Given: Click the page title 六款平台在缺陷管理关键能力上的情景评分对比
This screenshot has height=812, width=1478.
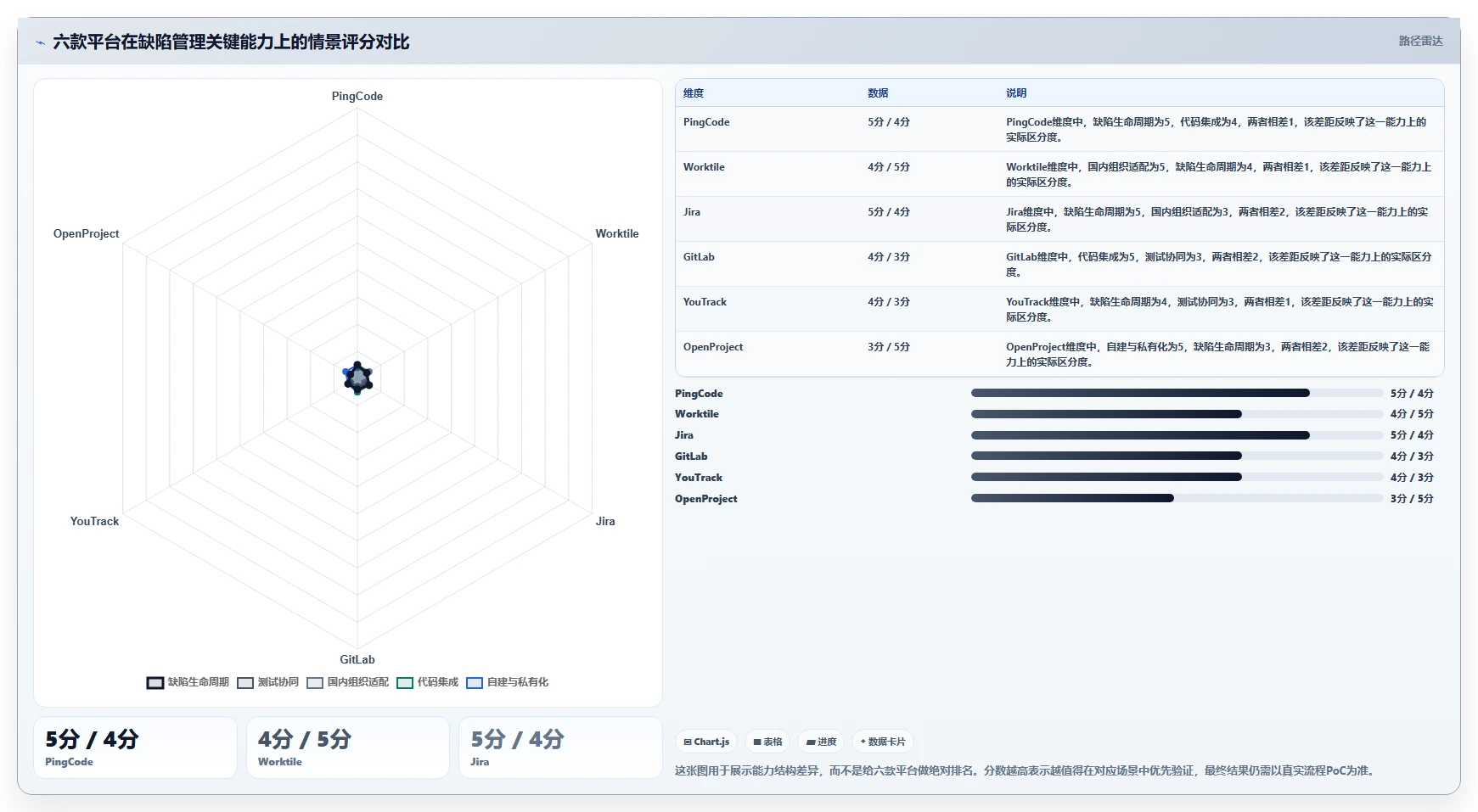Looking at the screenshot, I should pyautogui.click(x=231, y=42).
